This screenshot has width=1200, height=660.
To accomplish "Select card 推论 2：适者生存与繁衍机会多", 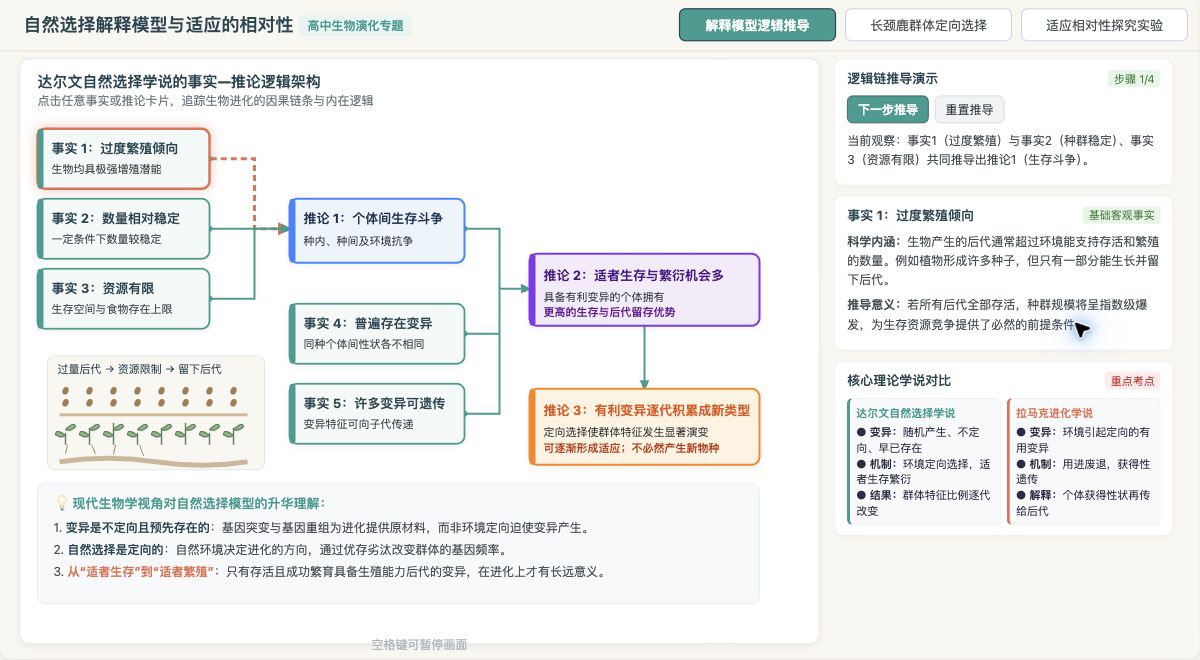I will 644,289.
